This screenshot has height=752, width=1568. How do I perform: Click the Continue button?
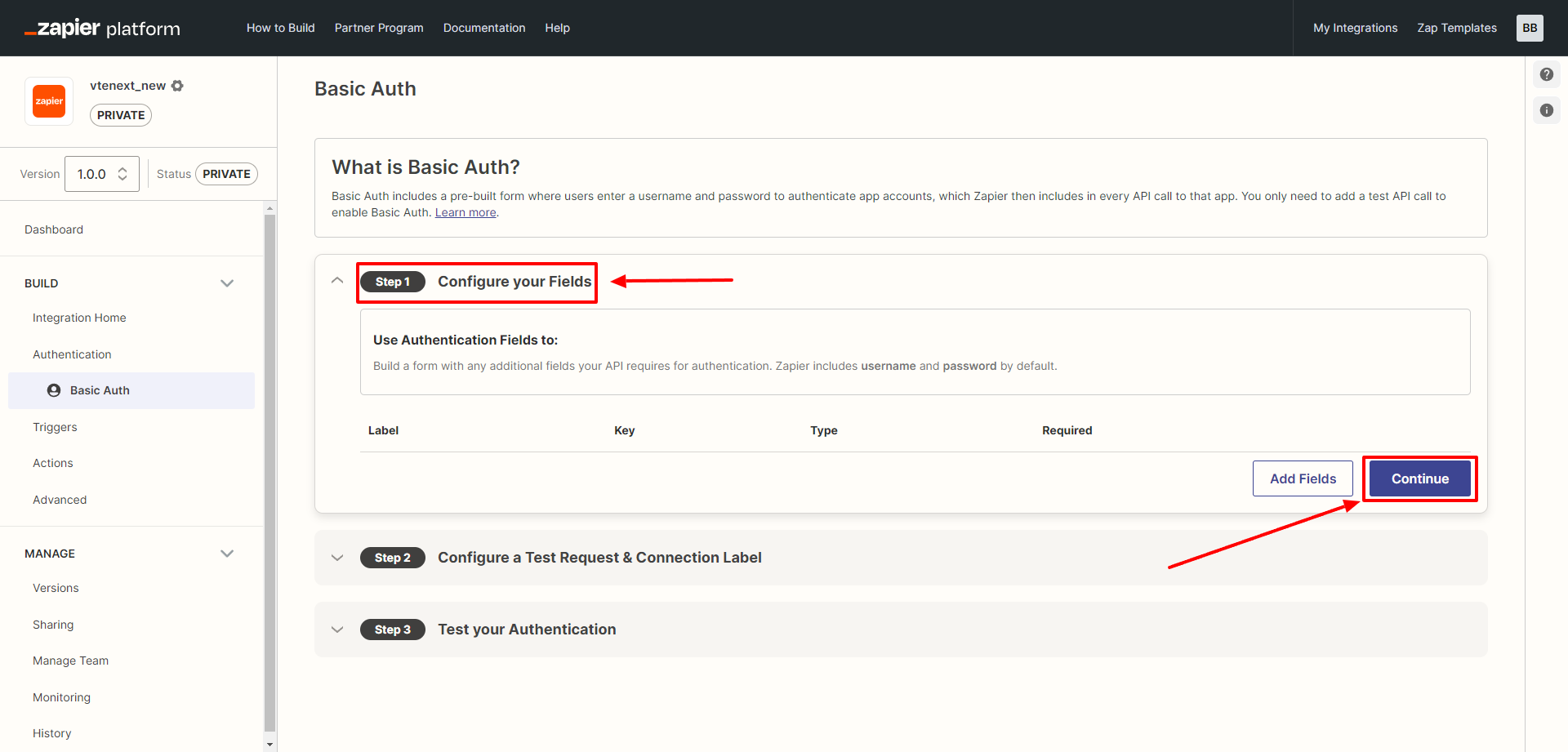pyautogui.click(x=1420, y=478)
